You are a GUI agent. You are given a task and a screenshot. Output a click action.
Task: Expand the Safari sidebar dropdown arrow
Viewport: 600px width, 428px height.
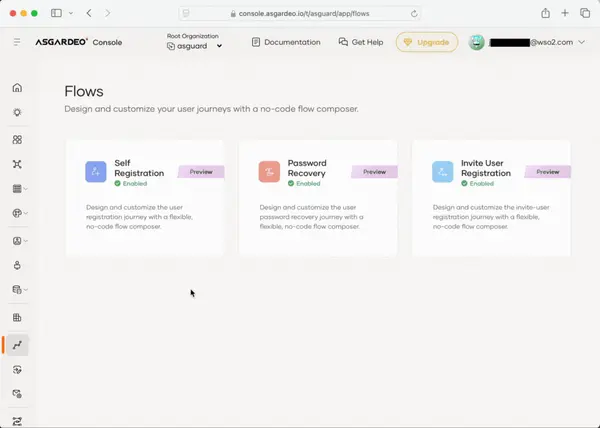[69, 13]
